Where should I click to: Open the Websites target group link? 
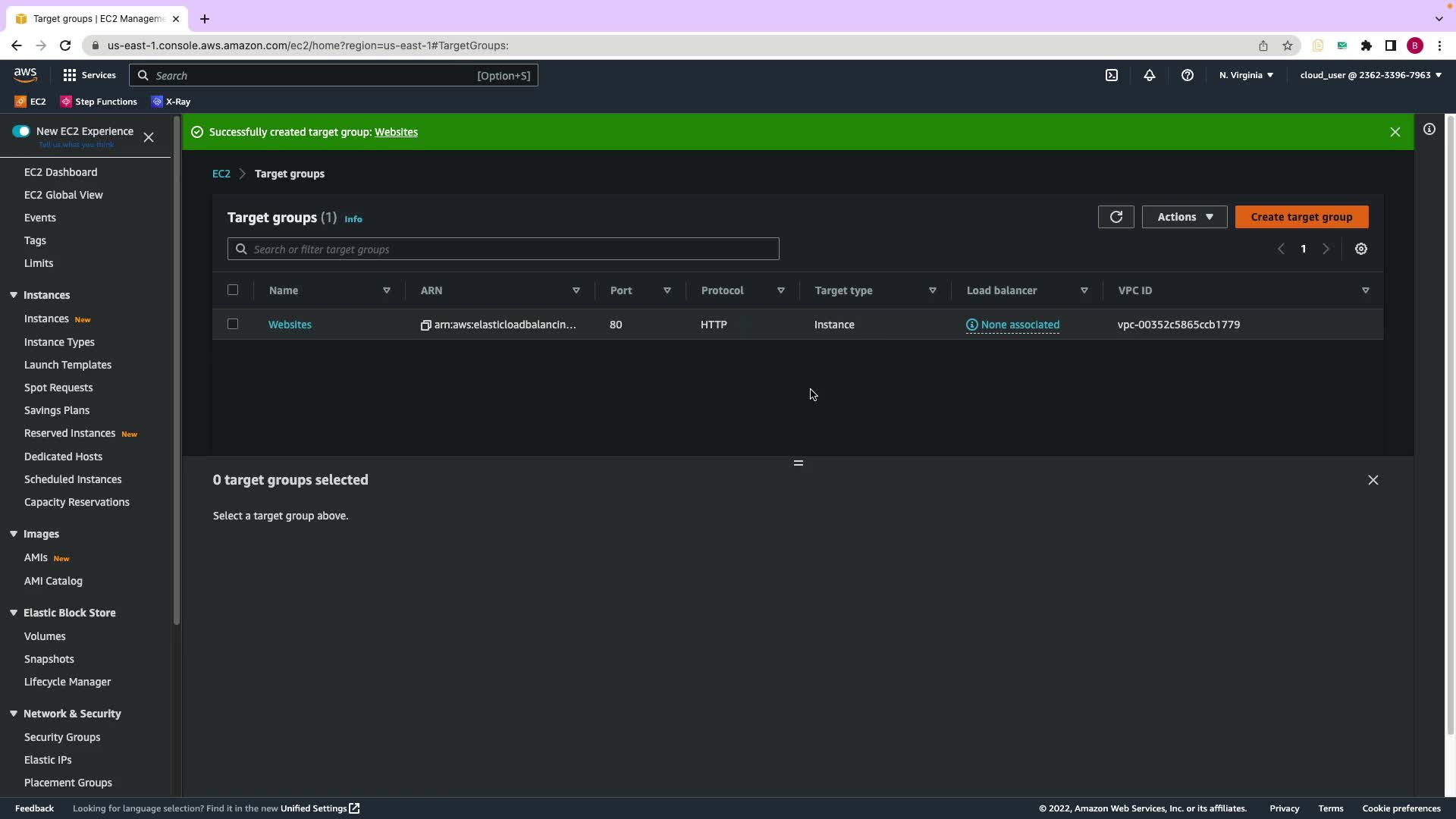[x=290, y=325]
